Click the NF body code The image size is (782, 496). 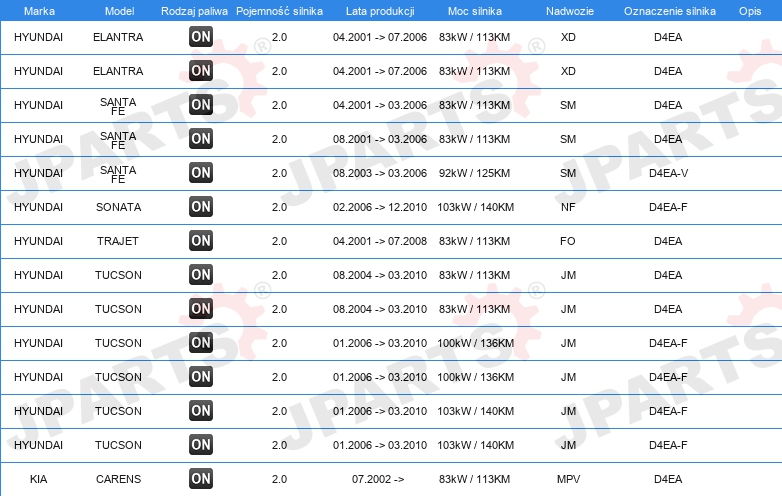568,207
